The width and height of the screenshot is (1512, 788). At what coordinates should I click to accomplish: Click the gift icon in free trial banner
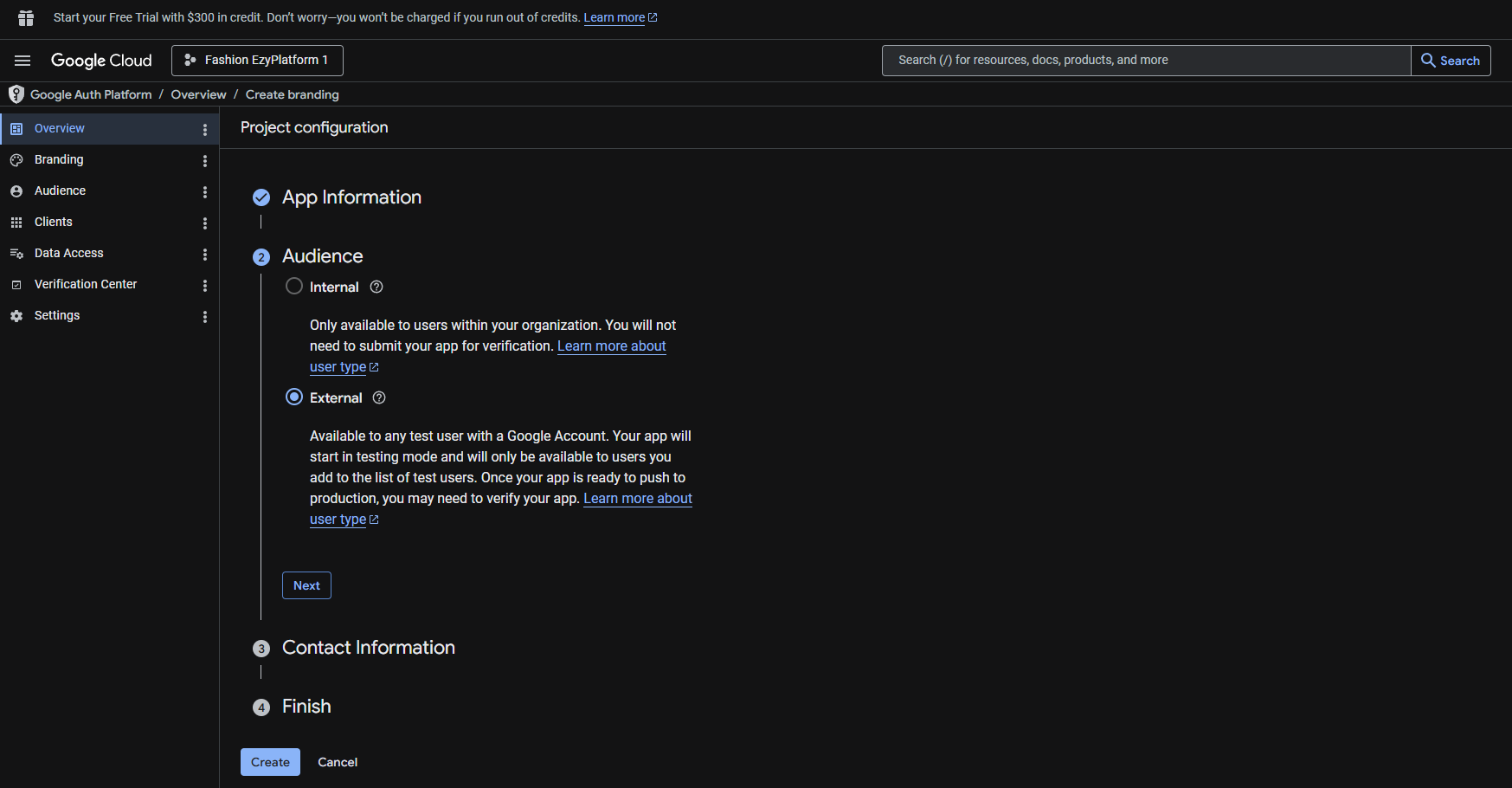coord(26,18)
